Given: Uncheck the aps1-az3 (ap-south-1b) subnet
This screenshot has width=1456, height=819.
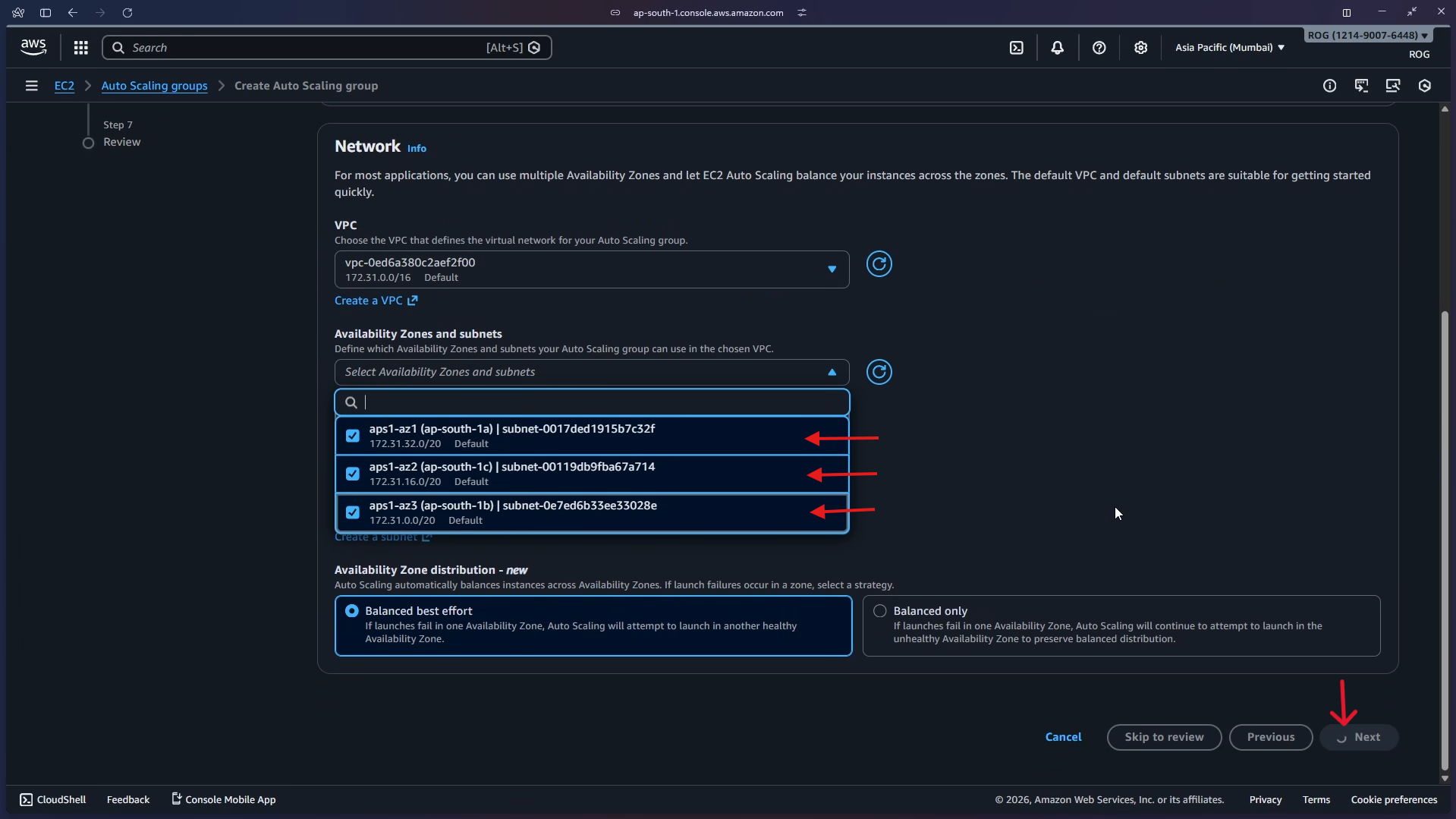Looking at the screenshot, I should (353, 512).
